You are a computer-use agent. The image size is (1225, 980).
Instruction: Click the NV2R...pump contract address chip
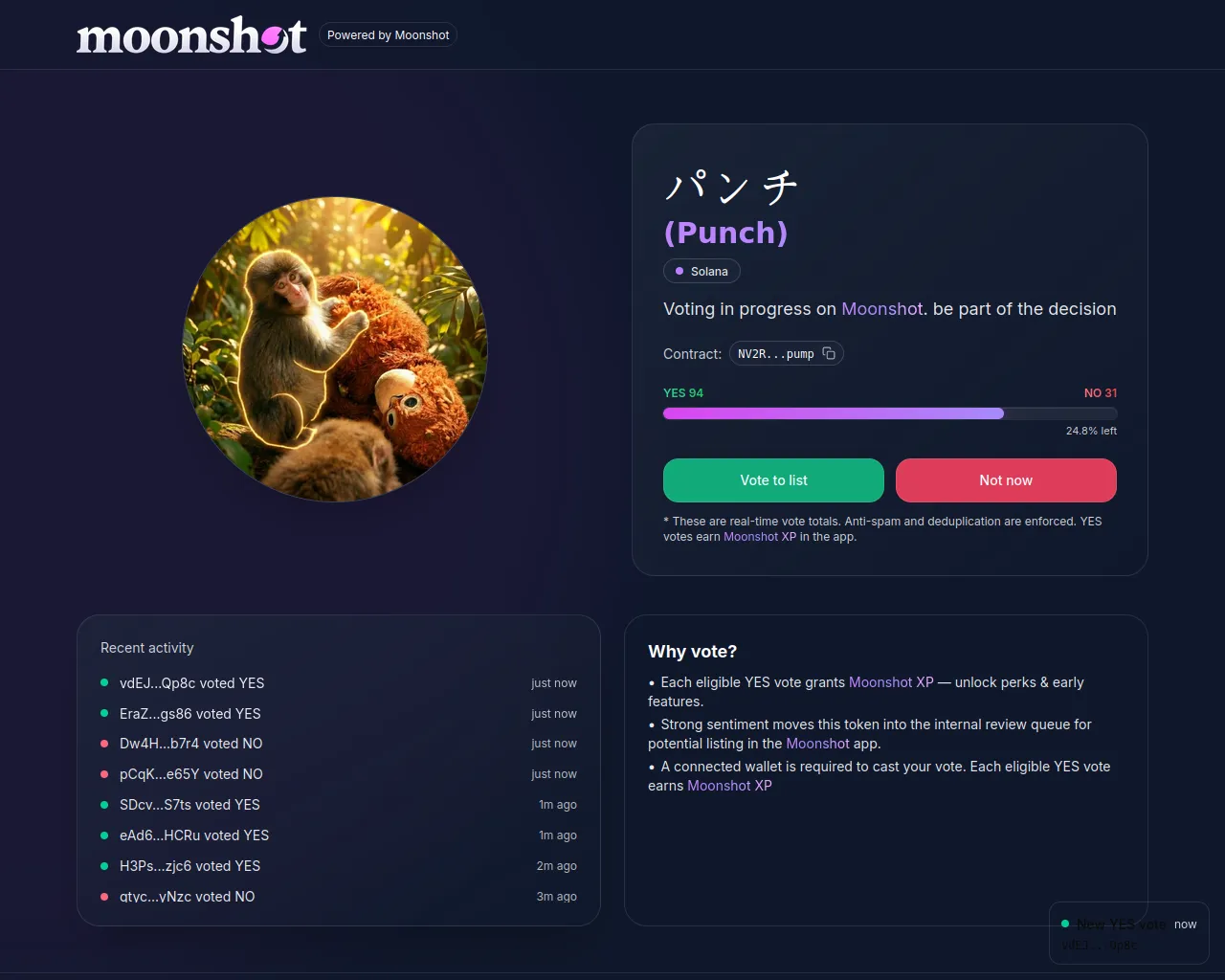(x=786, y=354)
